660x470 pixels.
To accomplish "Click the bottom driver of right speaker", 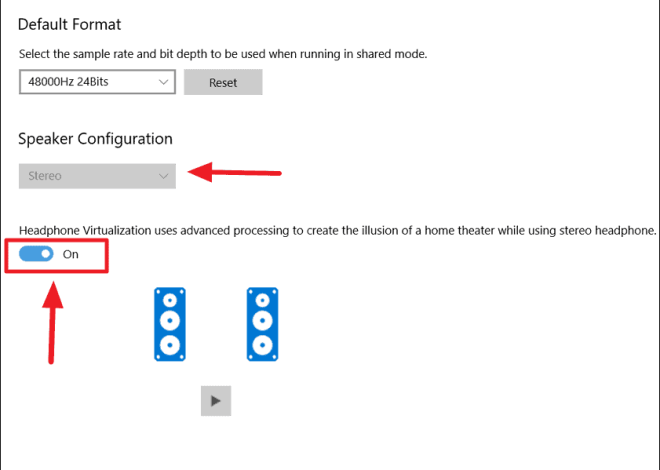I will [x=263, y=346].
